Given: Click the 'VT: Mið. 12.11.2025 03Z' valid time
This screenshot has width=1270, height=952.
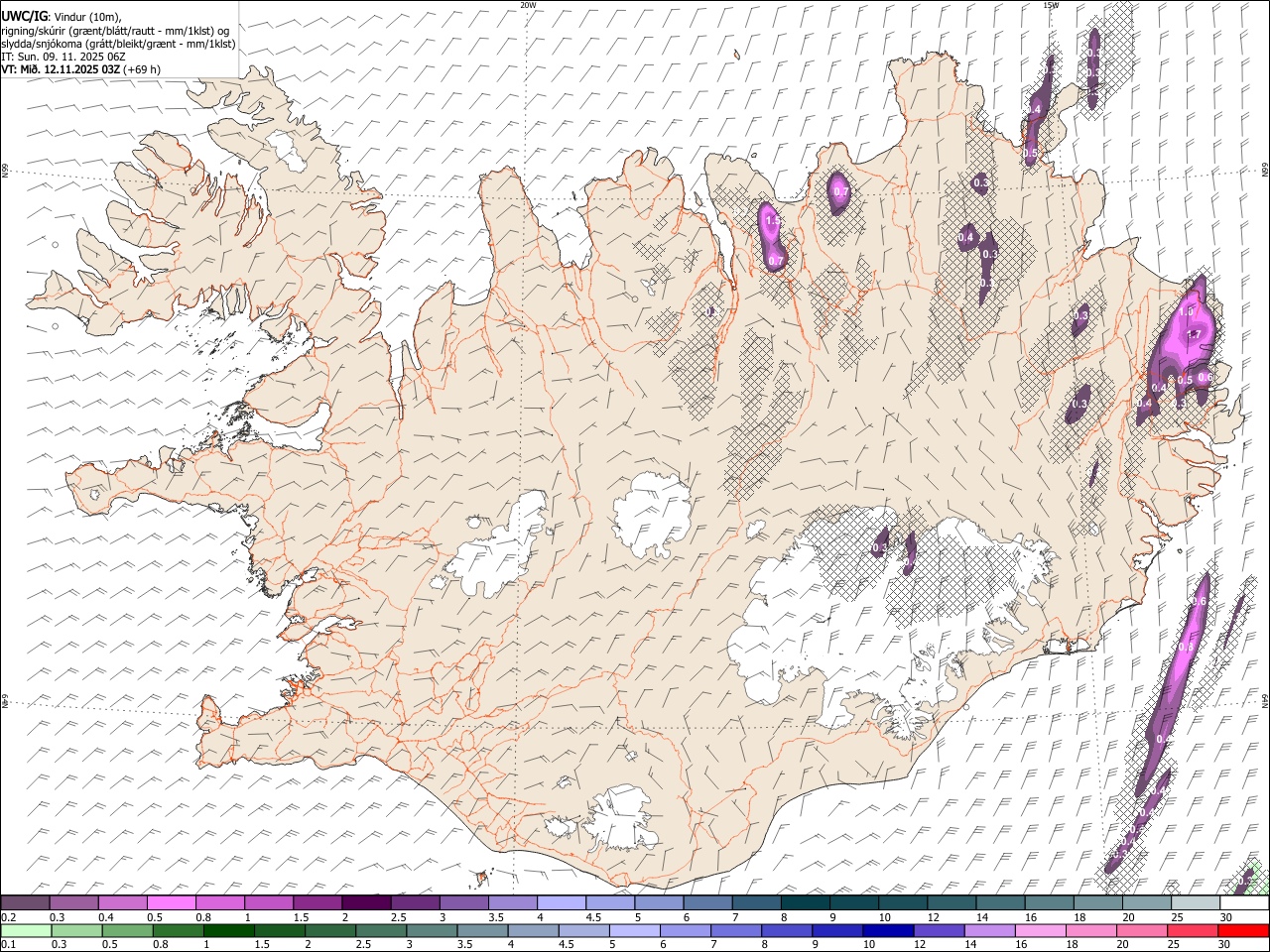Looking at the screenshot, I should pyautogui.click(x=61, y=69).
